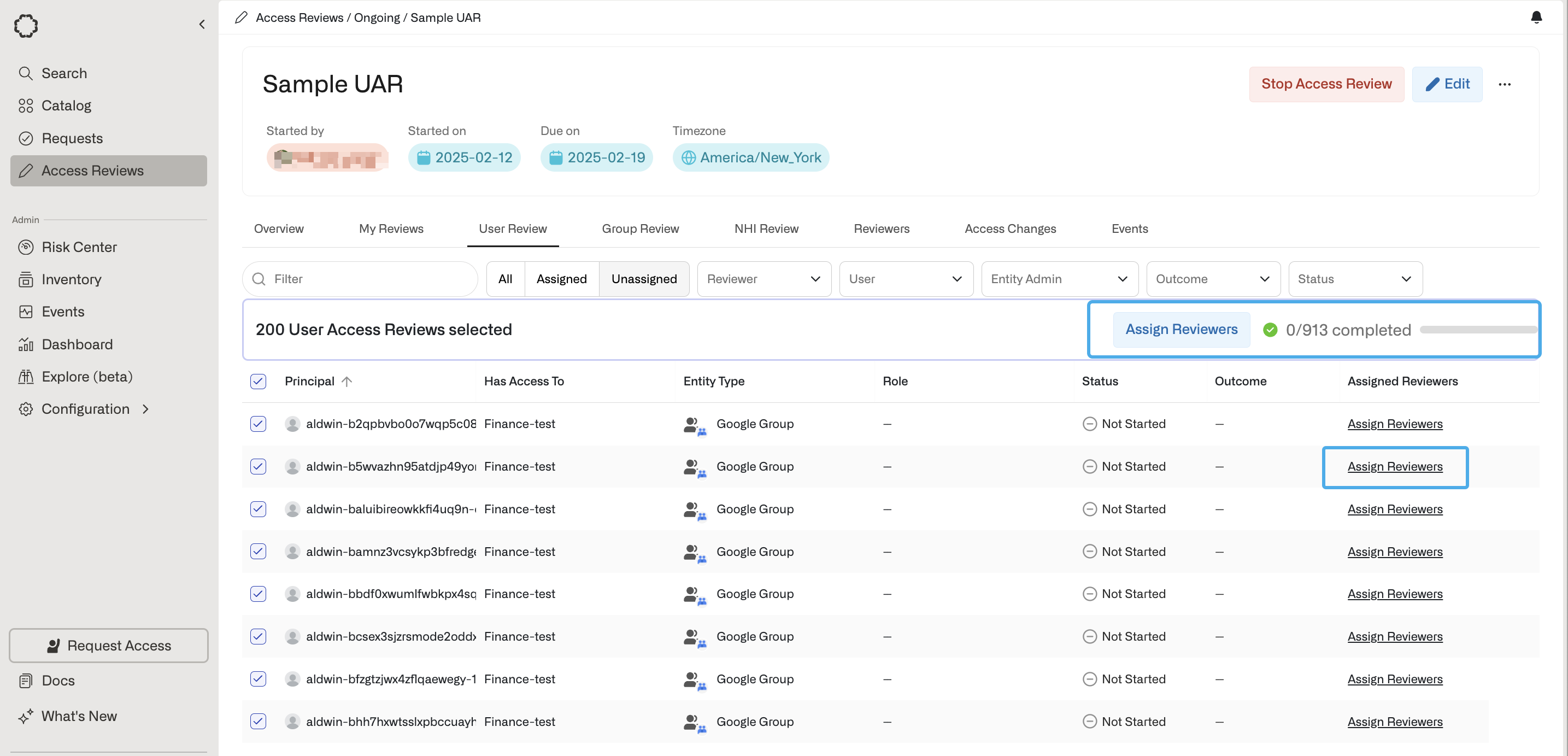Uncheck the aldwin-b2qpbvbo0o7wqp5c08 row checkbox
The width and height of the screenshot is (1568, 756).
(x=258, y=424)
